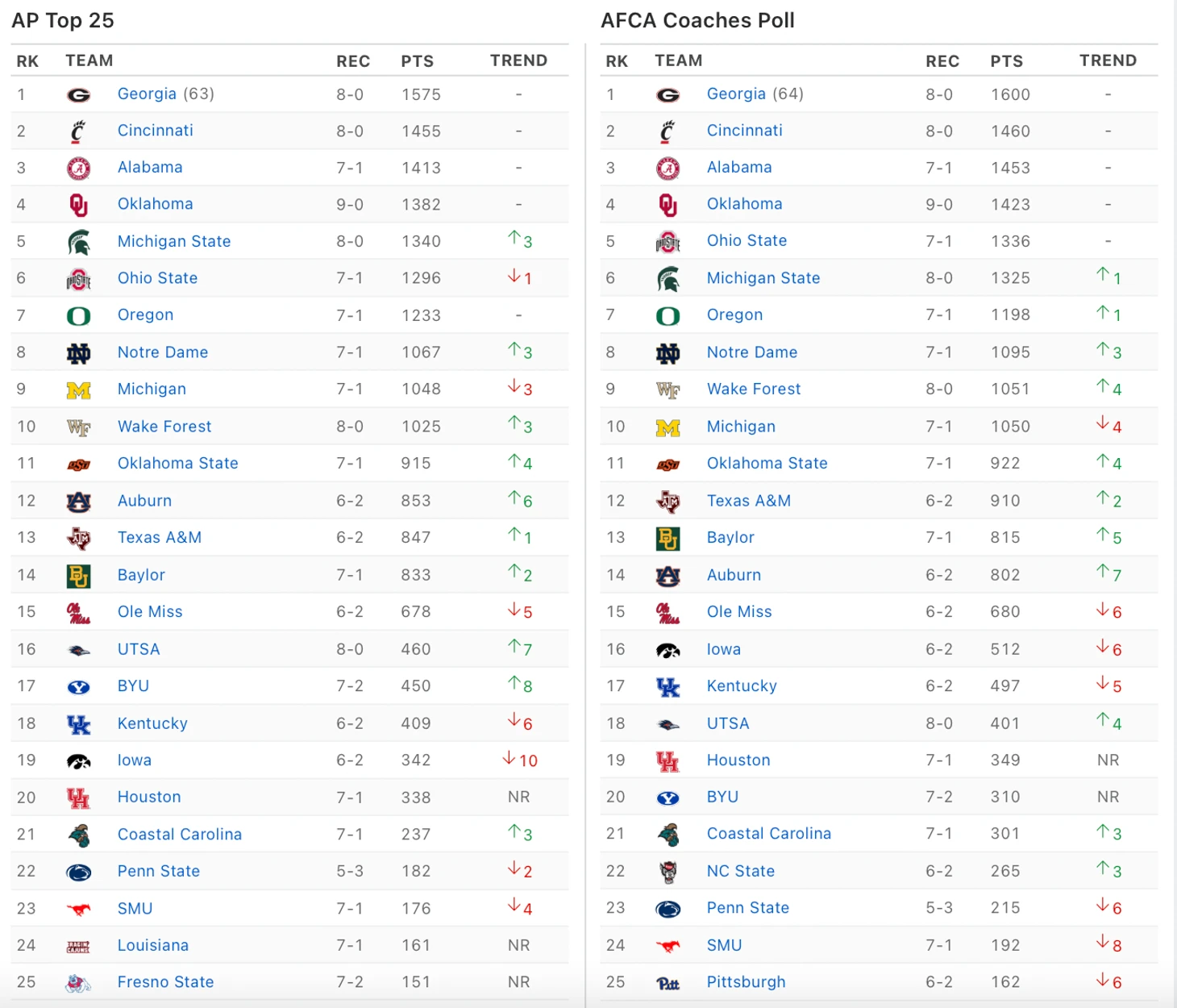1177x1008 pixels.
Task: Click the PTS column header in AP Top 25
Action: click(417, 61)
